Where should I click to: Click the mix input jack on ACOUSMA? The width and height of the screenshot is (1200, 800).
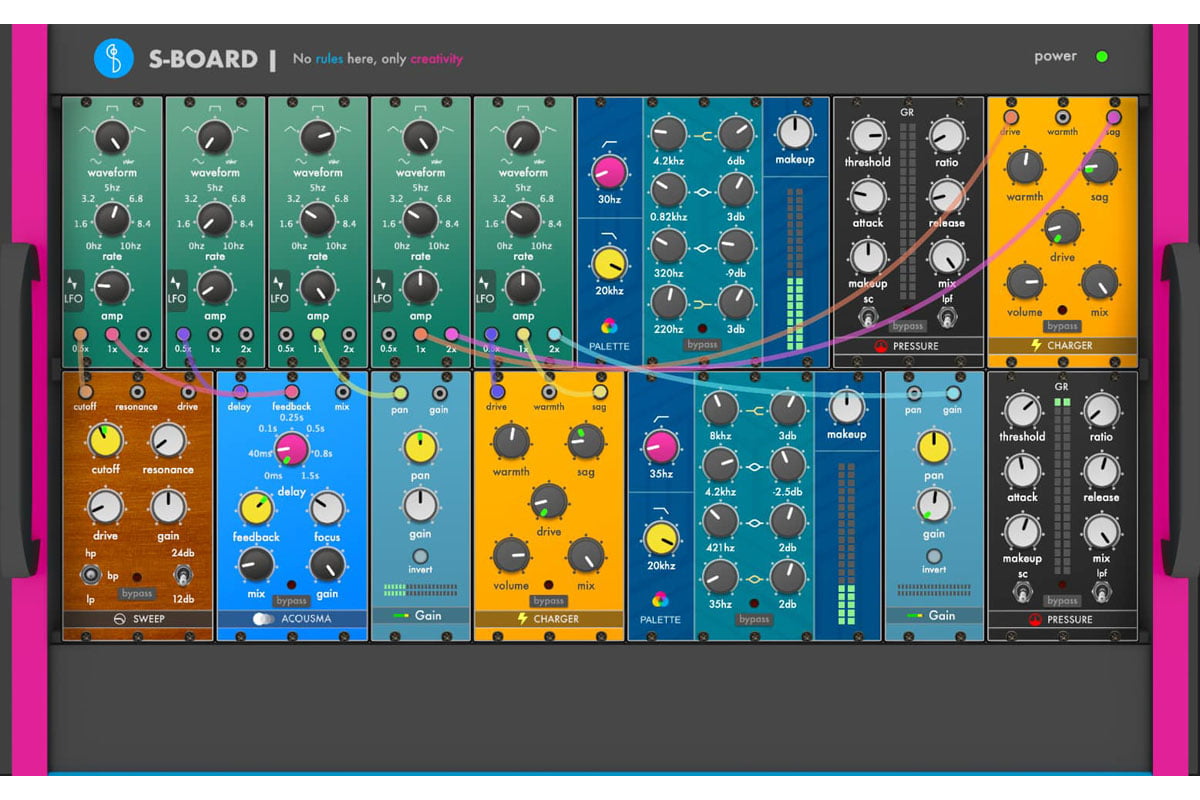(x=343, y=392)
